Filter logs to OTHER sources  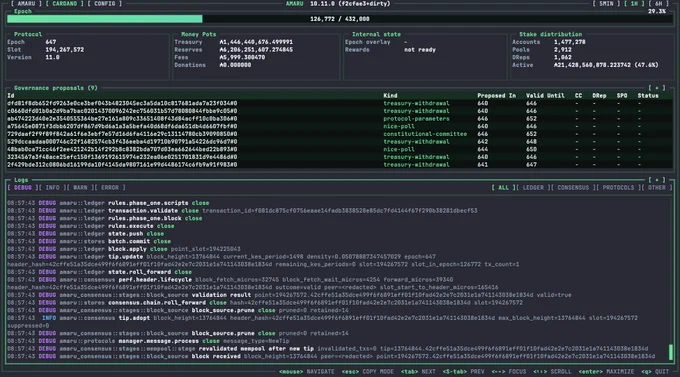coord(657,188)
